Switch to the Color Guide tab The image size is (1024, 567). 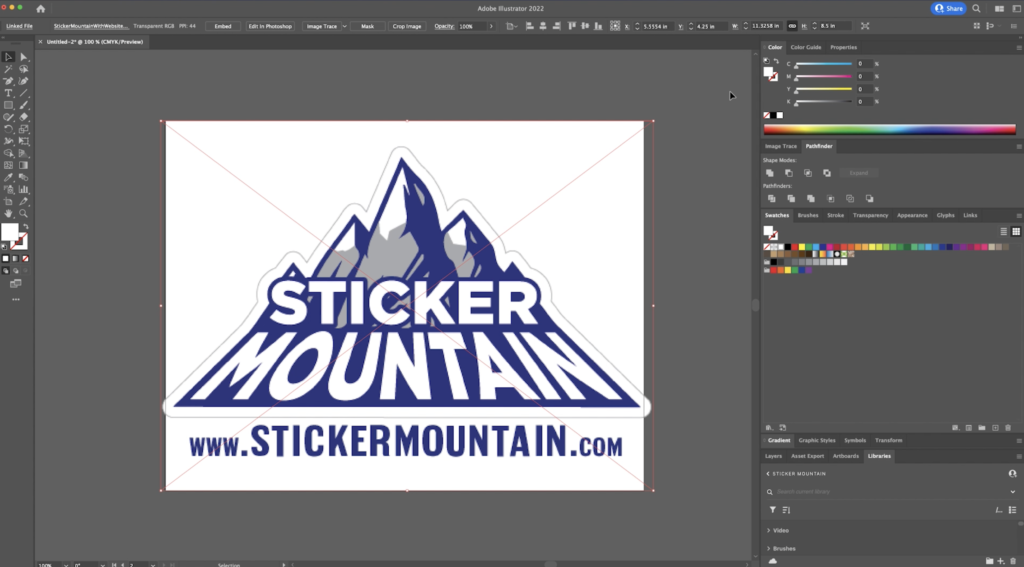click(806, 48)
